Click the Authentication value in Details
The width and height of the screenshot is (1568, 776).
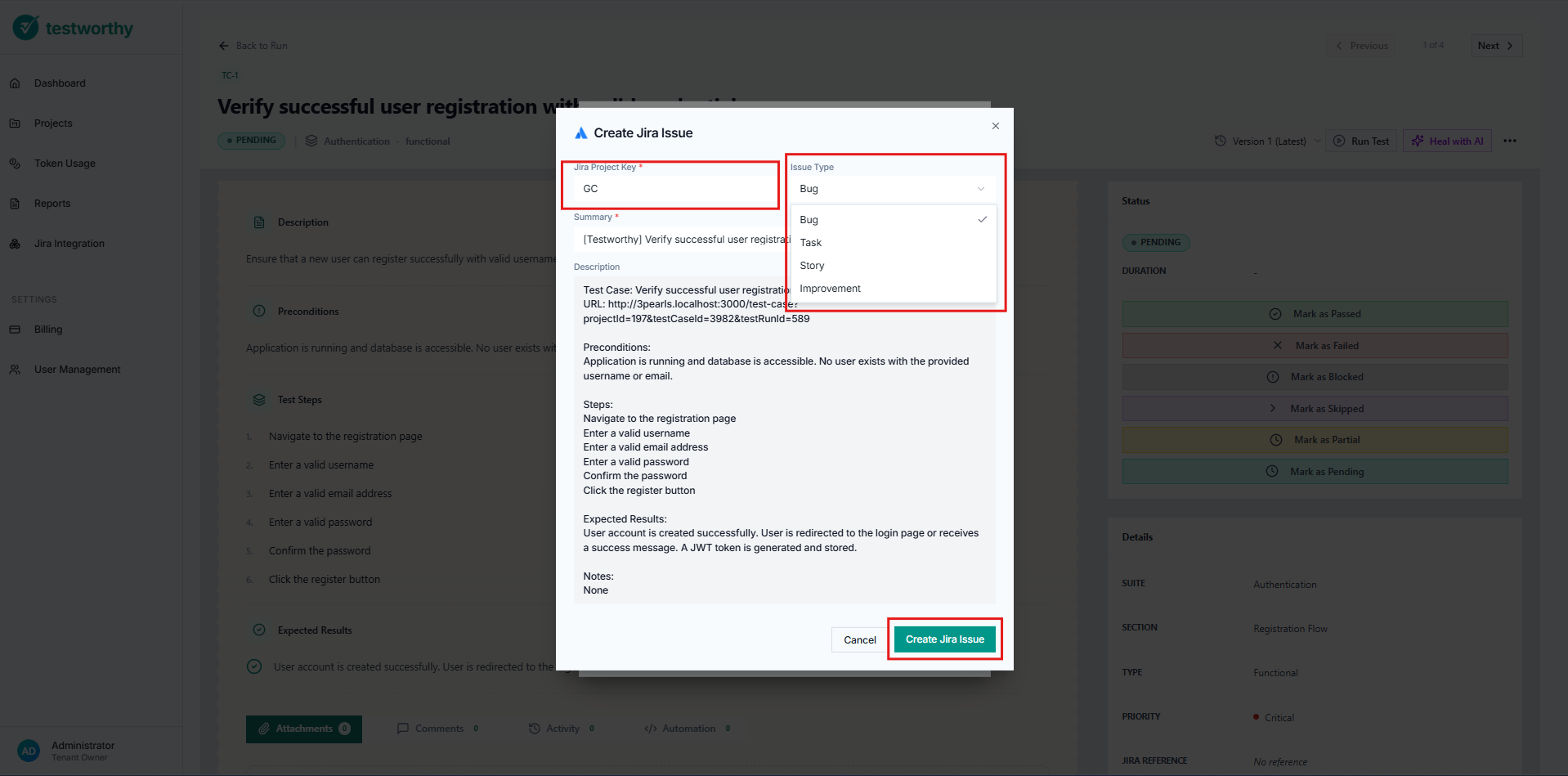1284,585
